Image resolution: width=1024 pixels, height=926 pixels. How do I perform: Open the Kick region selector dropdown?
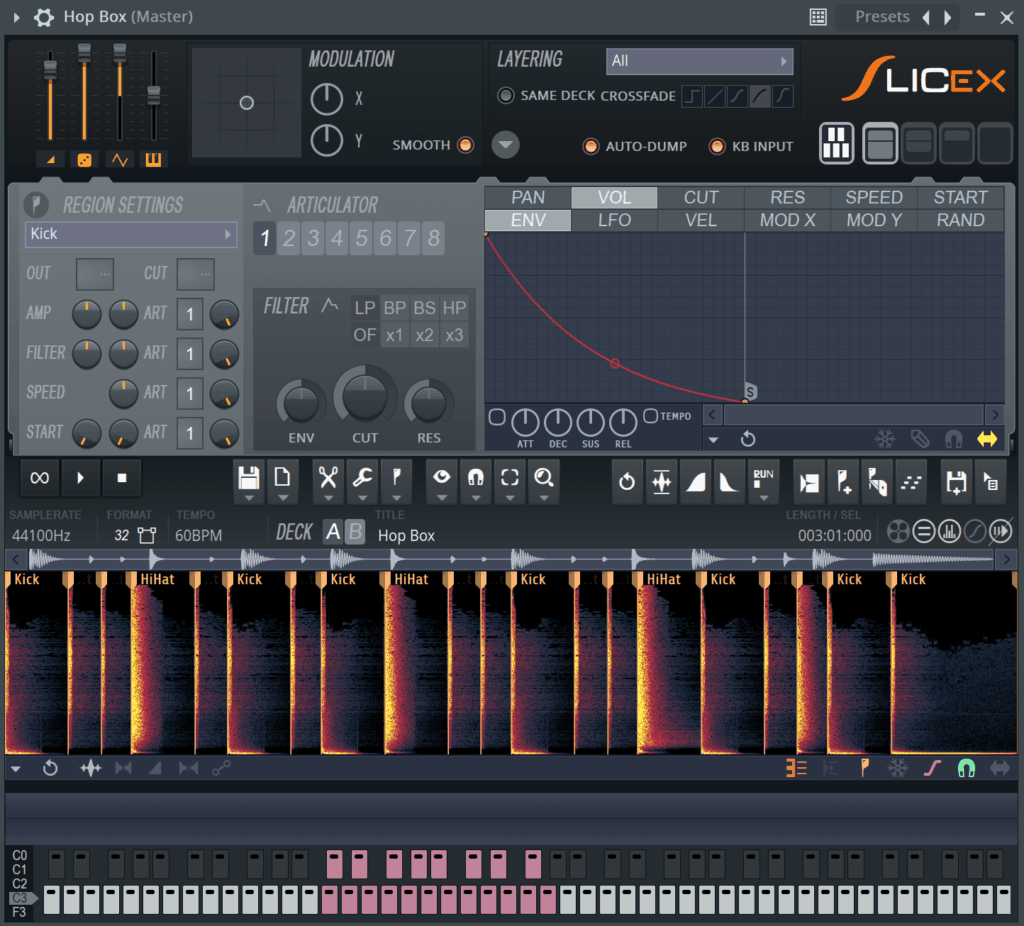click(130, 234)
